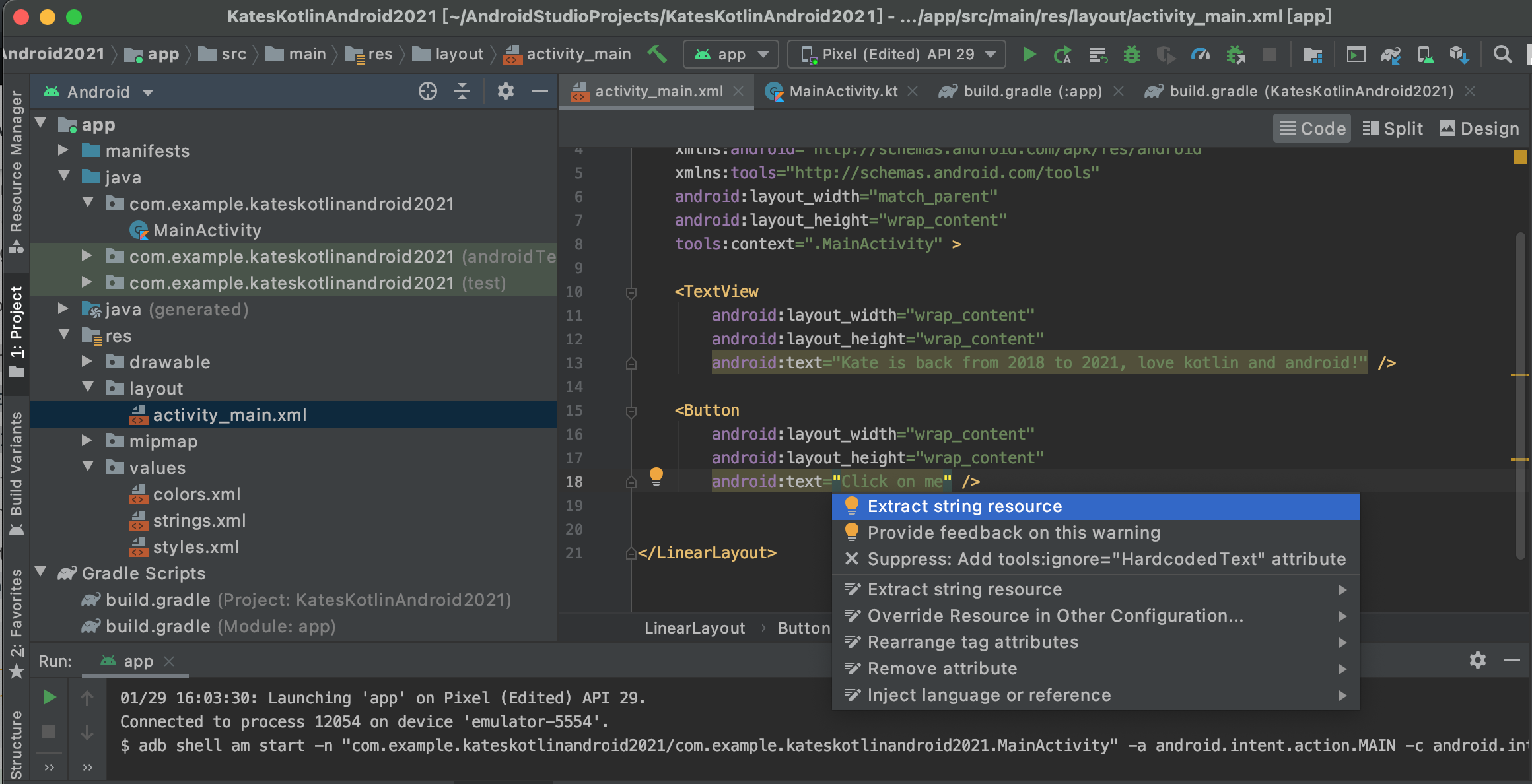Screen dimensions: 1532x784
Task: Open the Android project view dropdown
Action: click(99, 92)
